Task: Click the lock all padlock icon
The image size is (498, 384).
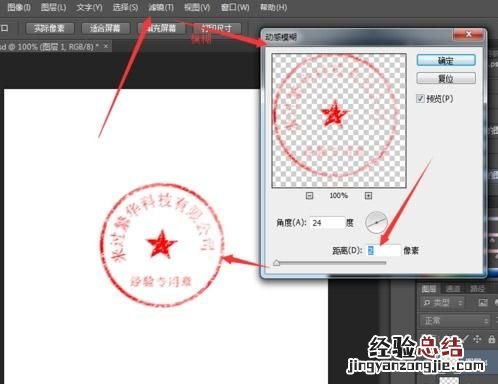Action: pyautogui.click(x=491, y=339)
